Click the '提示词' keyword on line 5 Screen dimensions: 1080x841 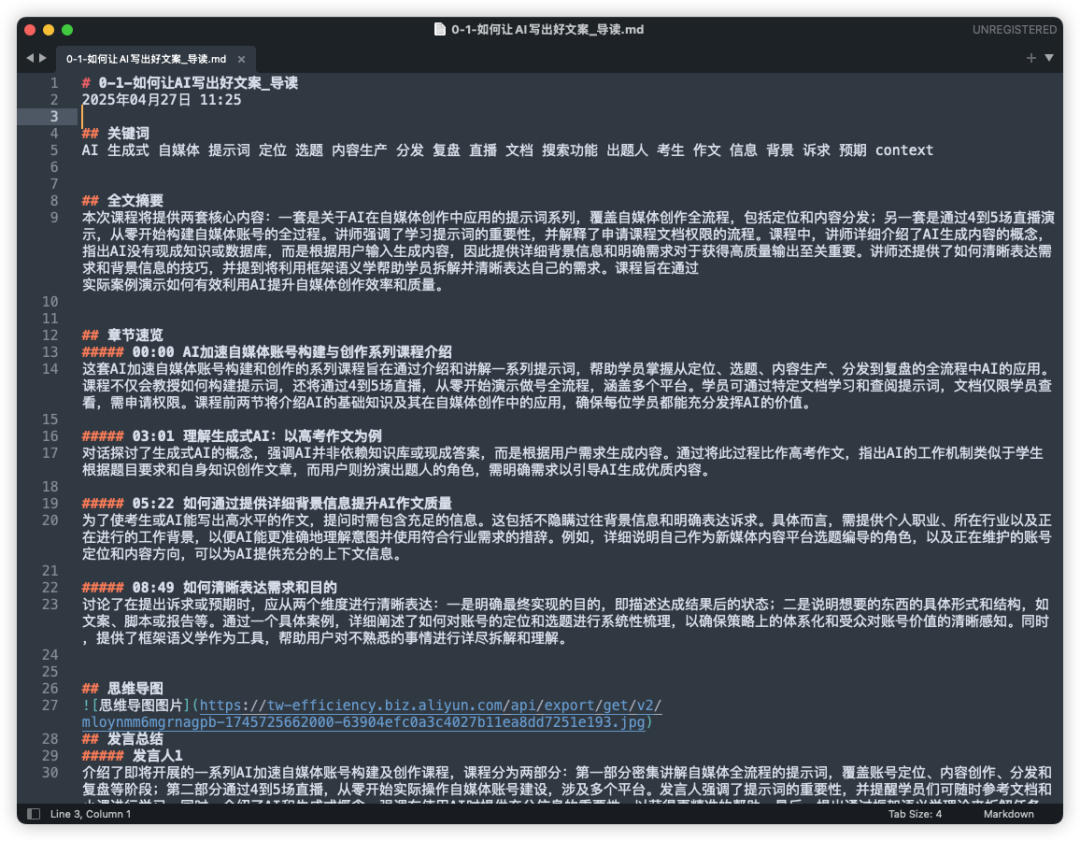point(229,150)
